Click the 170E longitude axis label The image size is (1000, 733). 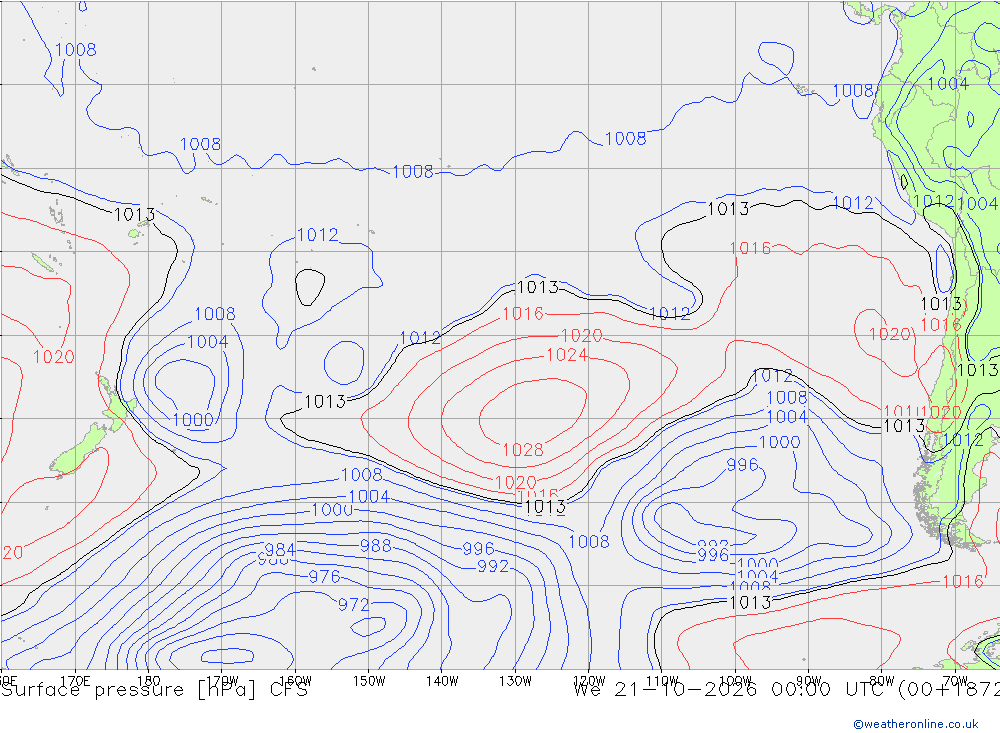(x=75, y=681)
